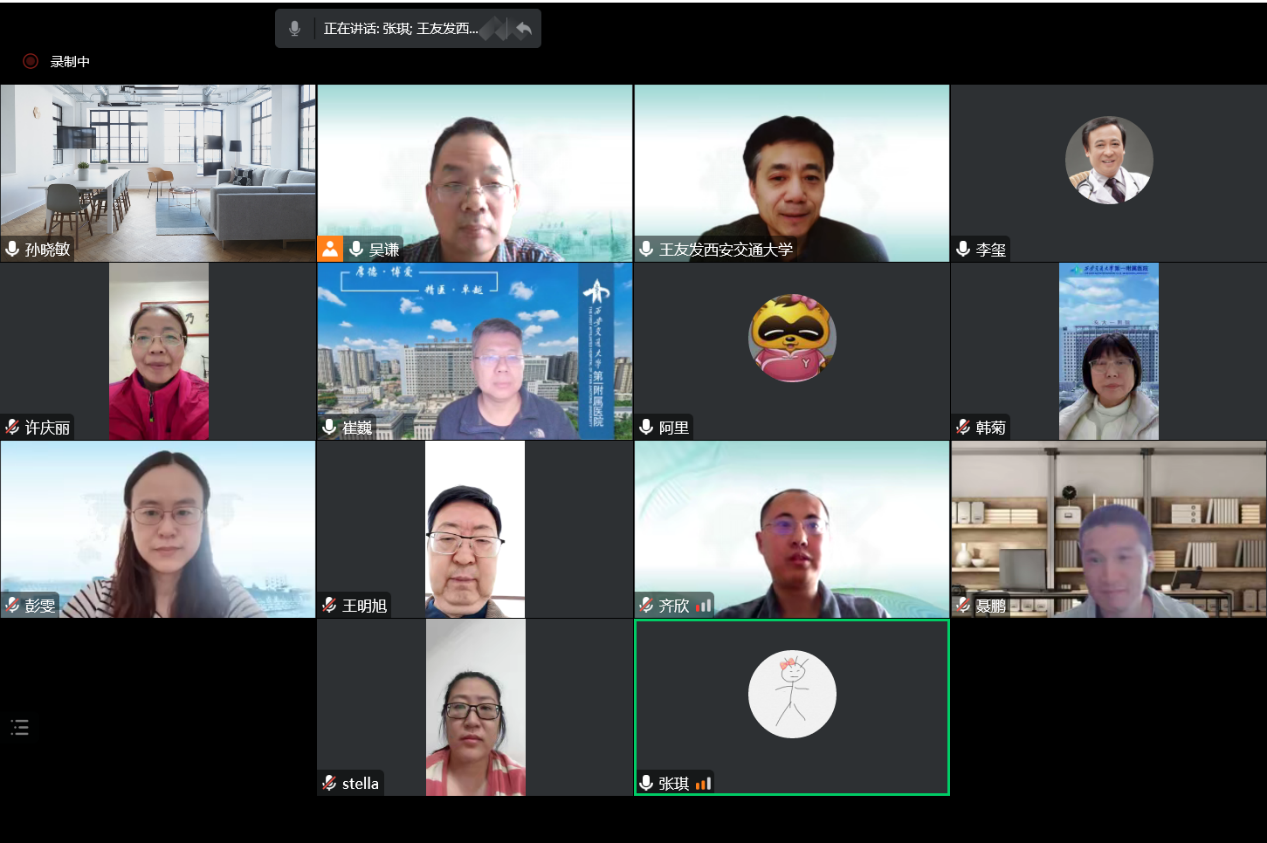
Task: Click the name label 崔巍
Action: pyautogui.click(x=357, y=427)
